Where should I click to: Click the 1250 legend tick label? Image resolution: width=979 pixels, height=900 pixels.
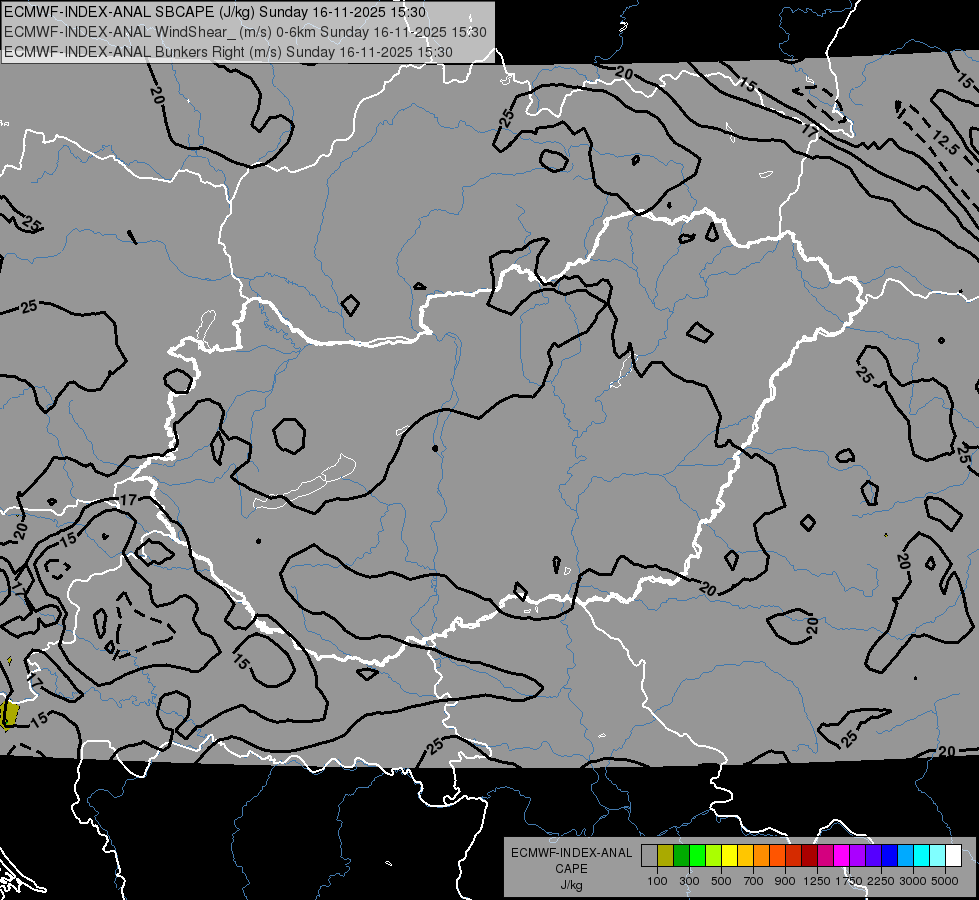click(x=817, y=881)
